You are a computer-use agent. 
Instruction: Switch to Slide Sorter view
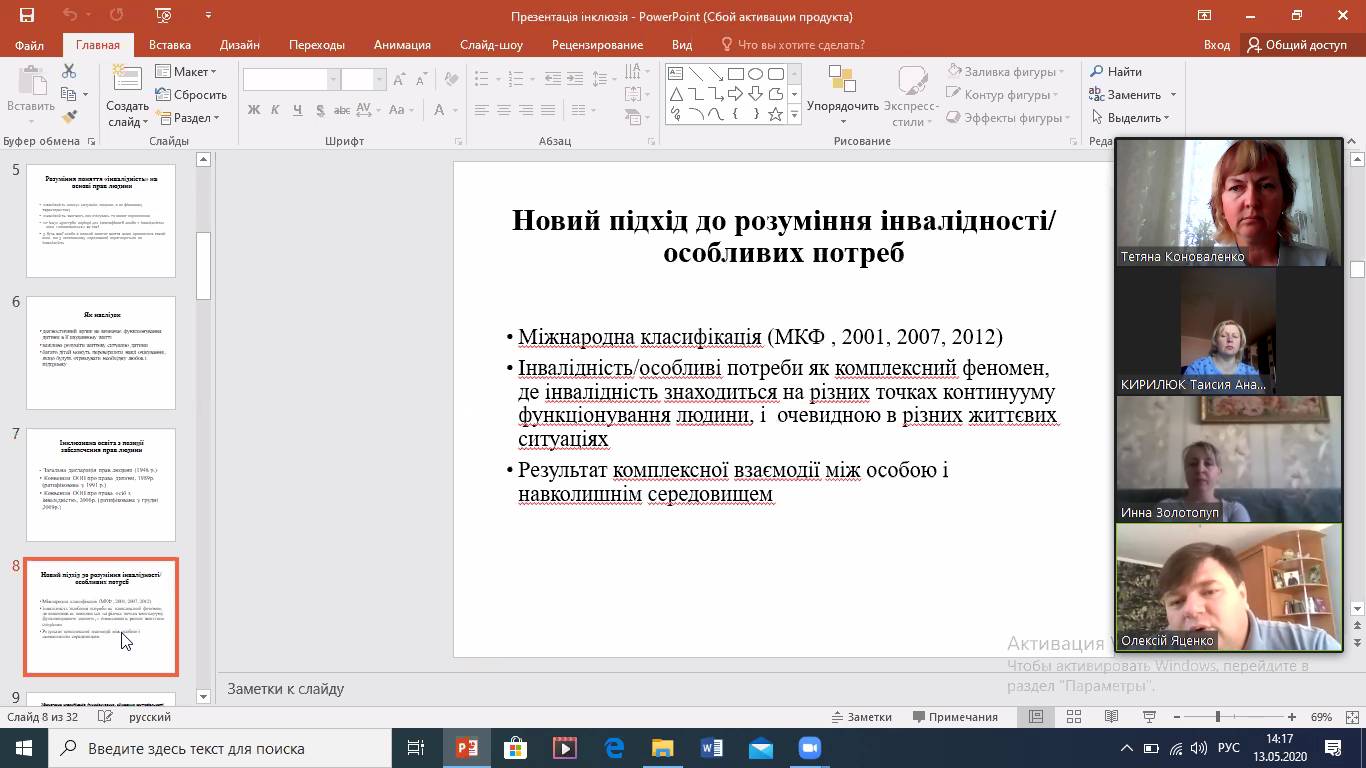[1074, 717]
